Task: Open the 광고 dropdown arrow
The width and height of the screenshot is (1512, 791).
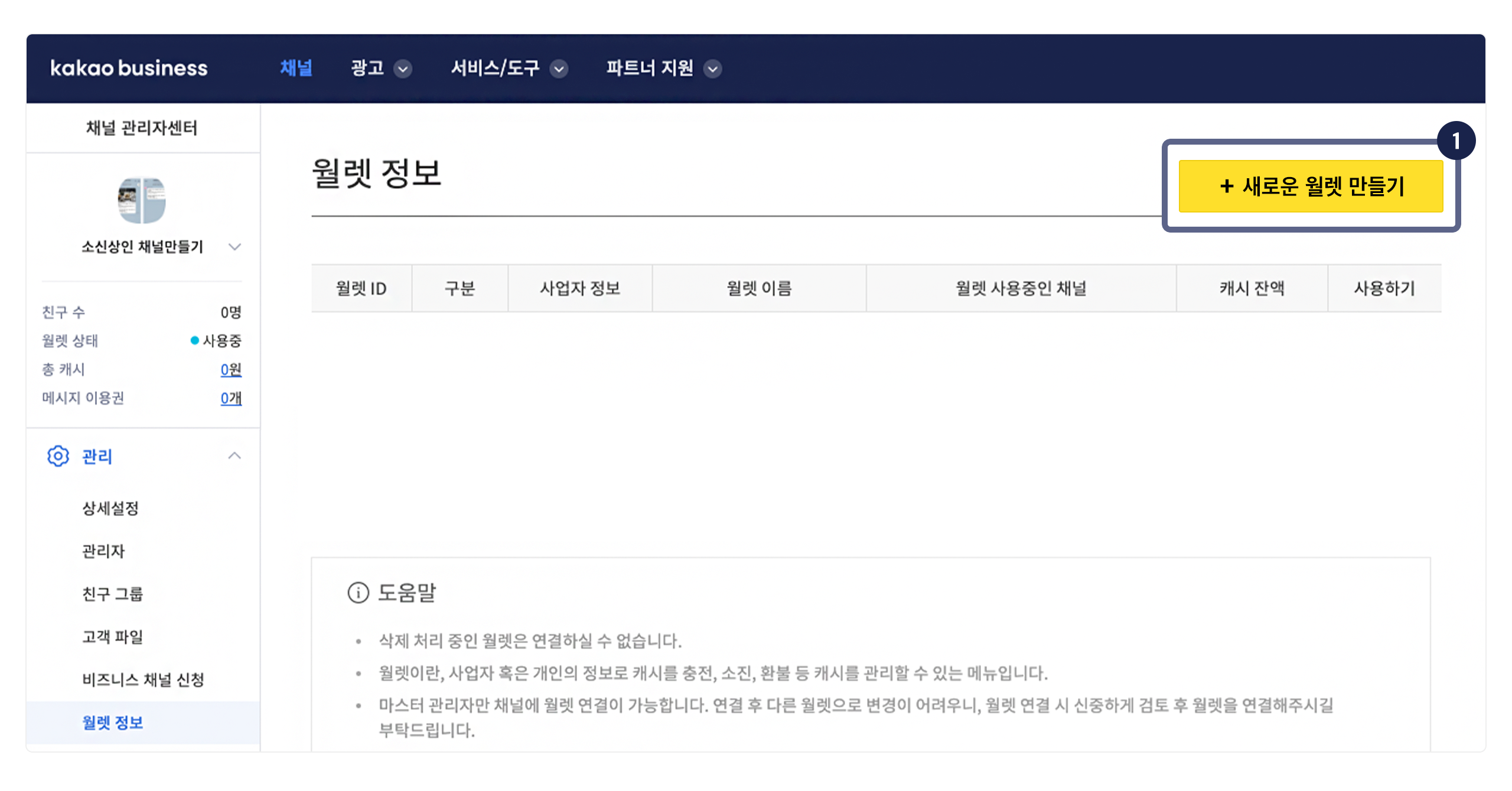Action: [x=403, y=69]
